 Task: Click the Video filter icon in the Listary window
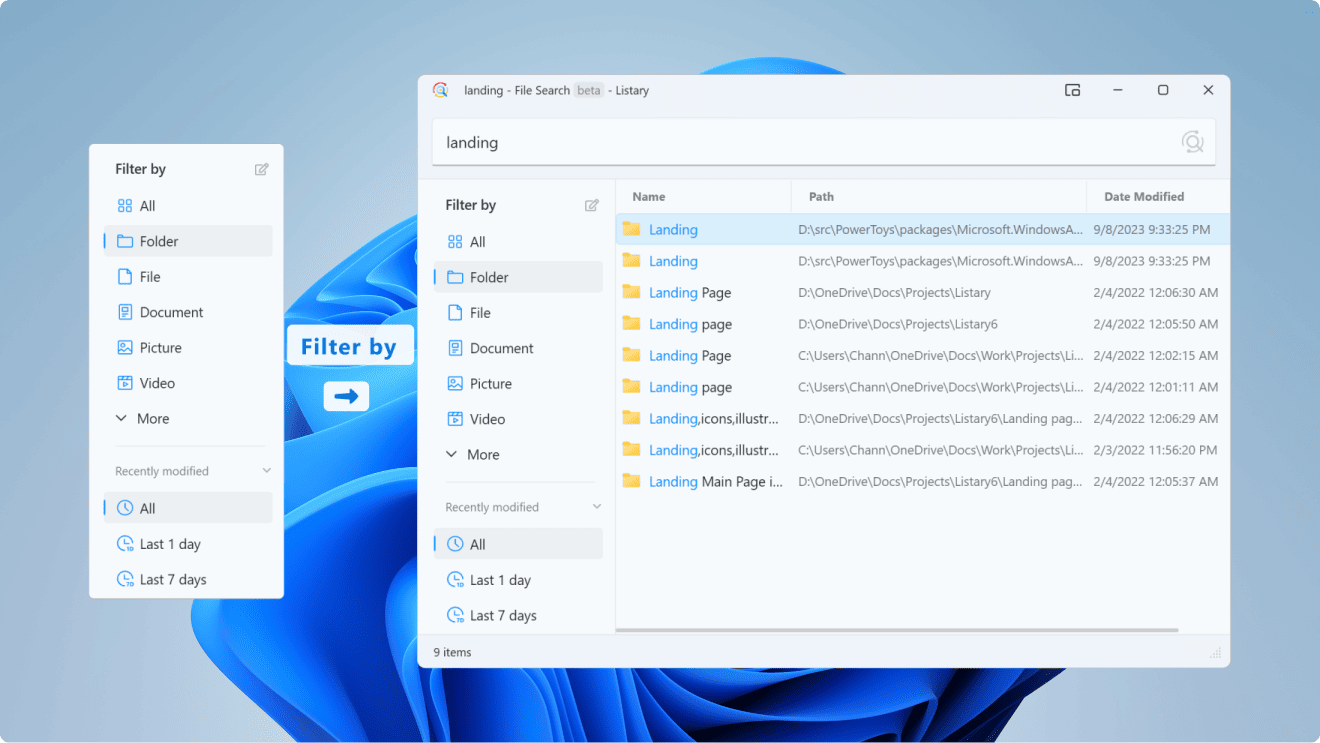pos(455,419)
